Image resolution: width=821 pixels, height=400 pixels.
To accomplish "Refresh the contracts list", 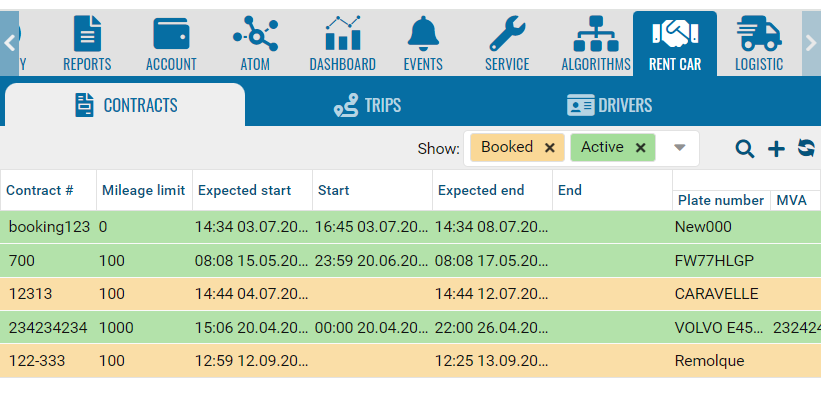I will point(806,149).
